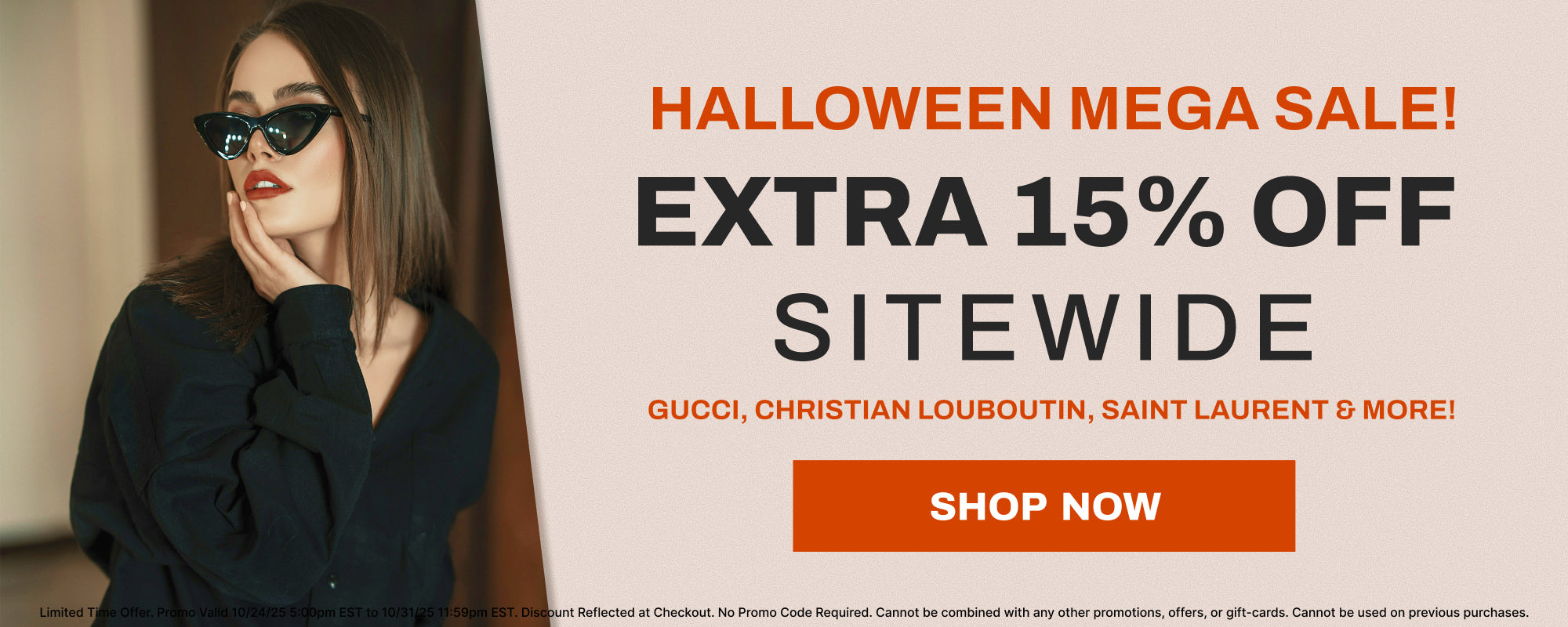Select the EXTRA 15% OFF text
Viewport: 1568px width, 627px height.
[x=1044, y=212]
